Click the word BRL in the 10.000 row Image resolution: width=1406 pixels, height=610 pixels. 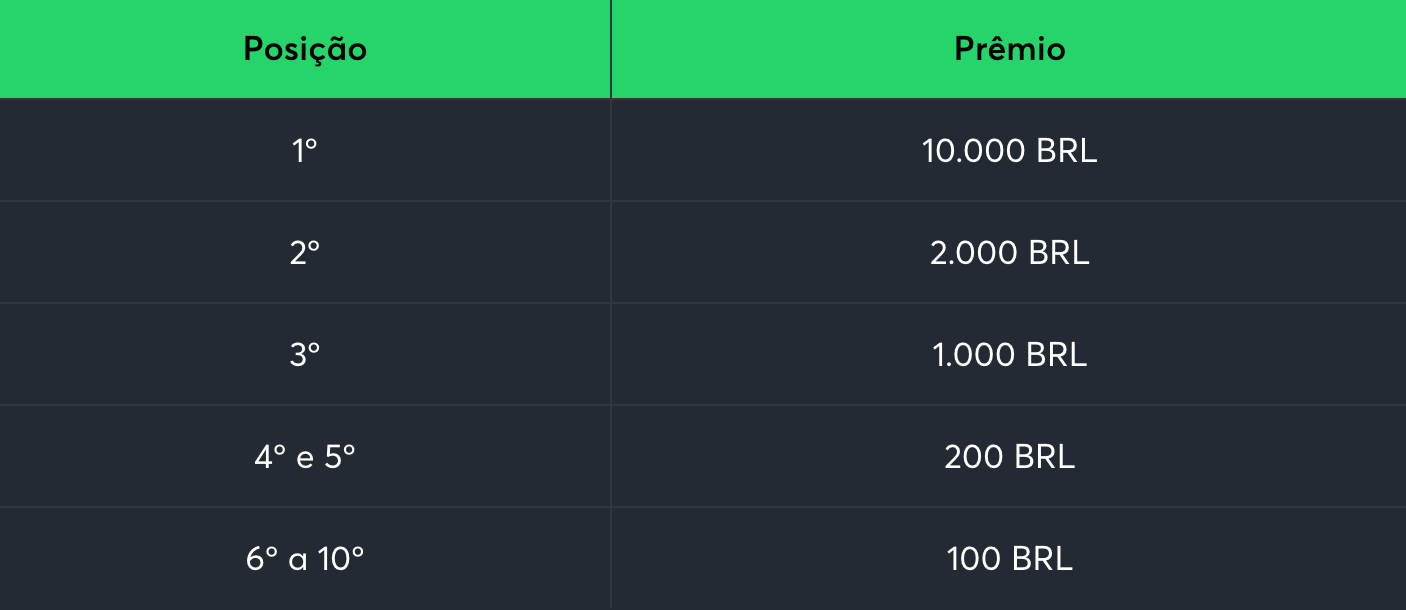[1066, 151]
